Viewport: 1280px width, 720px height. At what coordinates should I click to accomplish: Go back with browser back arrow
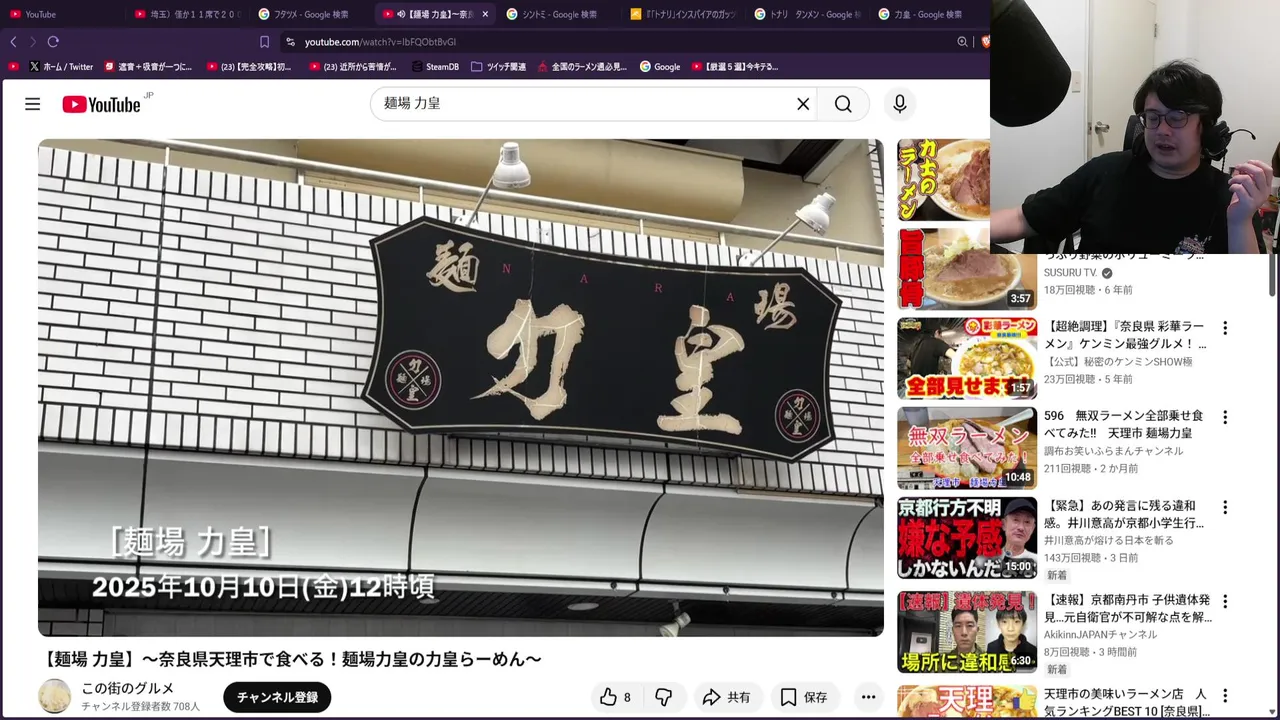coord(13,42)
